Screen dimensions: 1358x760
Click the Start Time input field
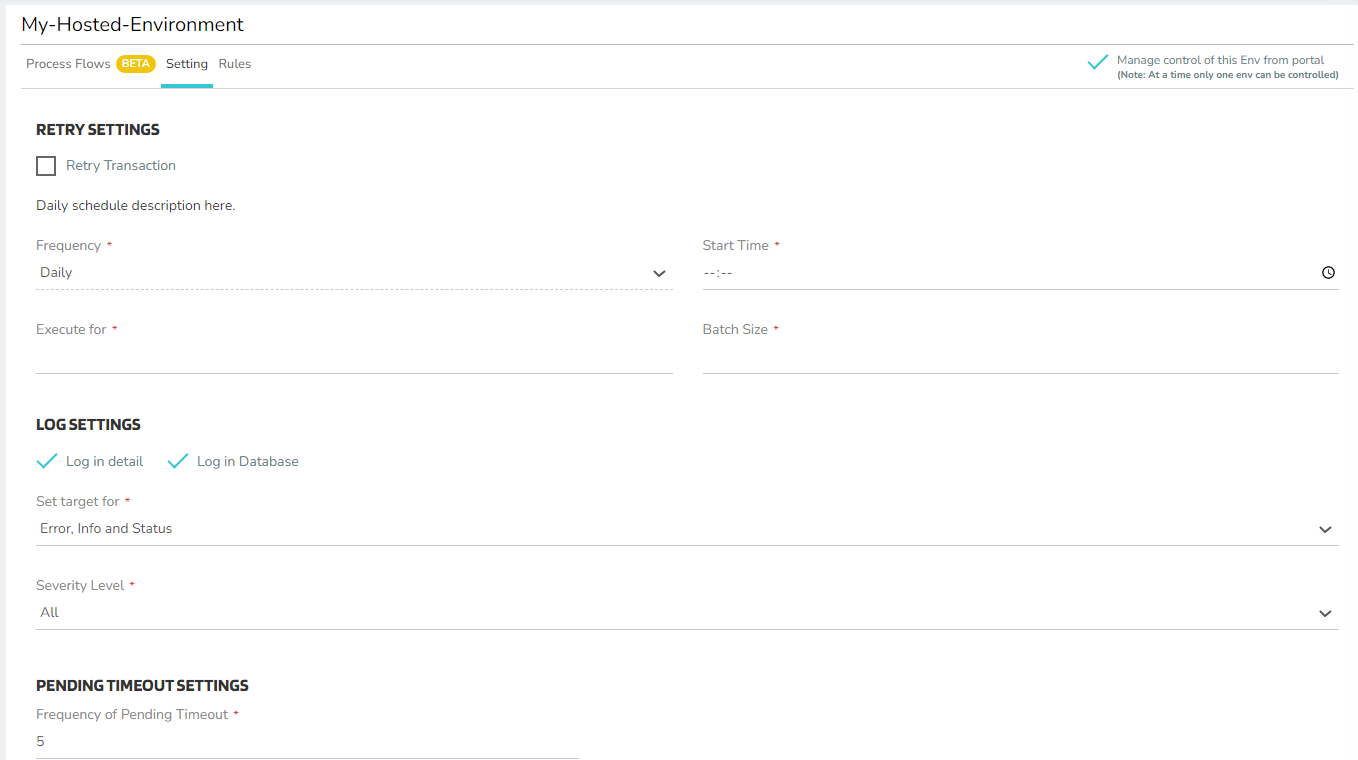click(1000, 272)
